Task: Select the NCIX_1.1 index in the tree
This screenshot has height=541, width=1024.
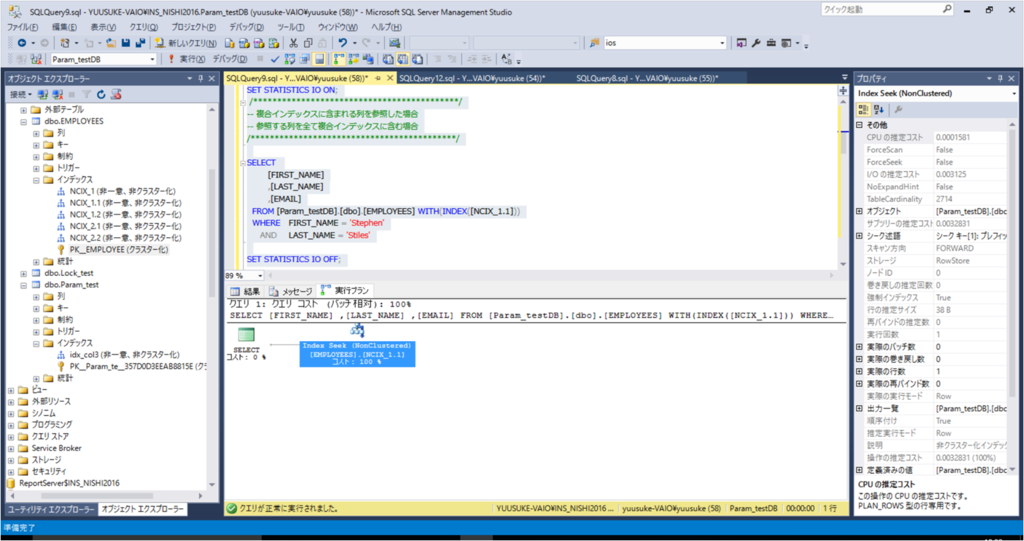Action: click(x=125, y=203)
